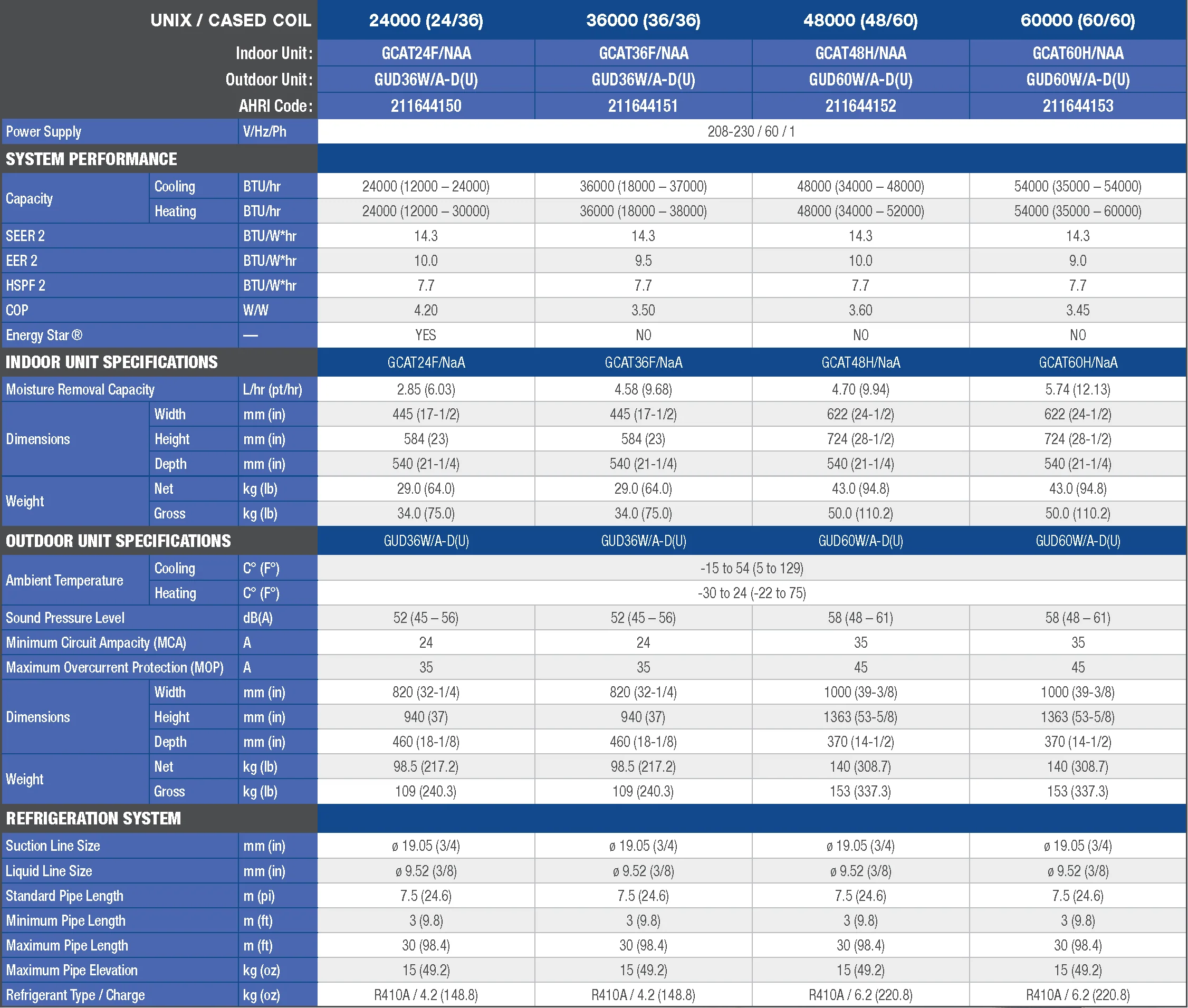The height and width of the screenshot is (1008, 1188).
Task: Click heating capacity '54000 (35000 – 60000)'
Action: pos(1077,212)
